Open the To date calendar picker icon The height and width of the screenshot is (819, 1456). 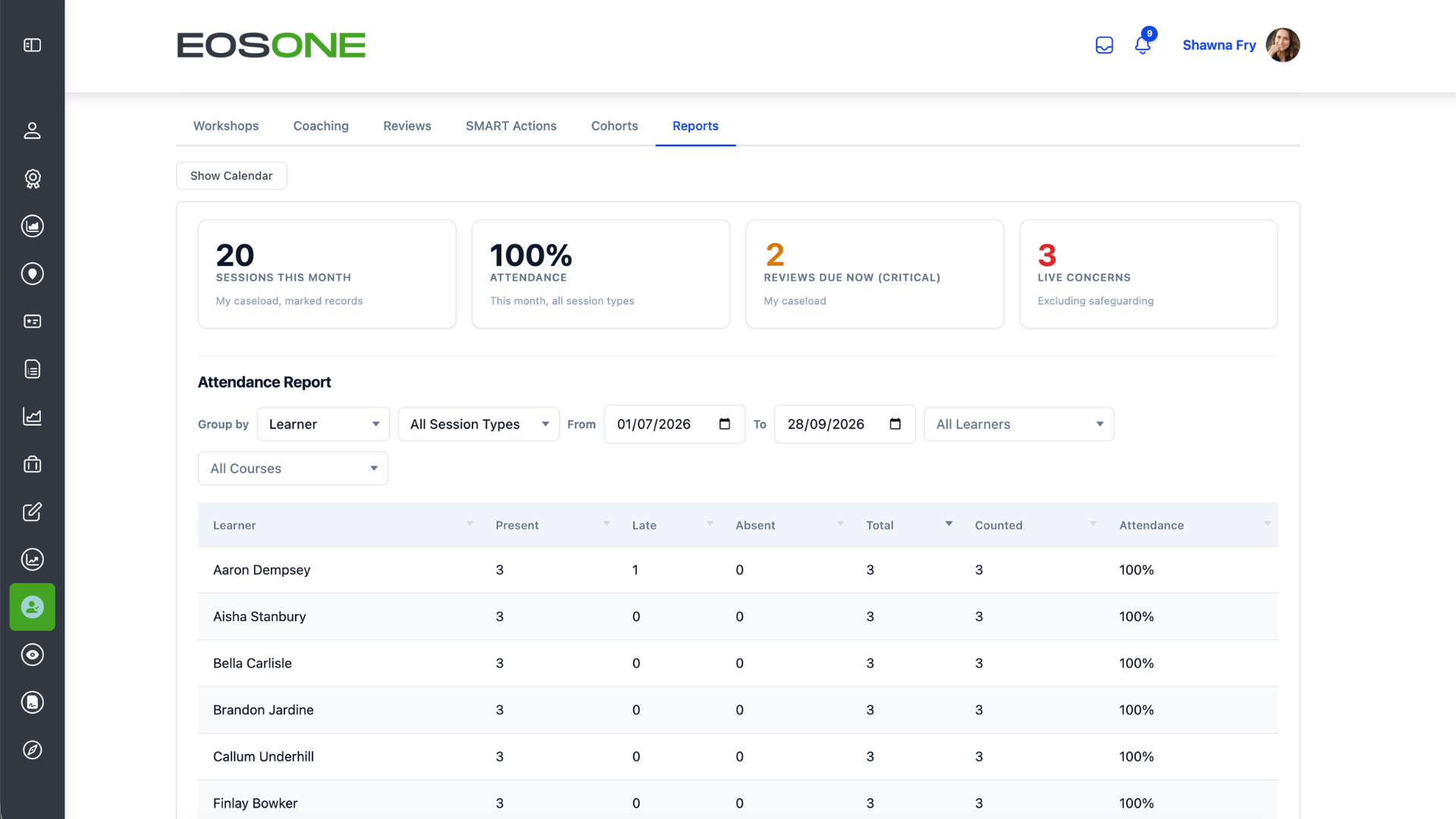[x=895, y=424]
